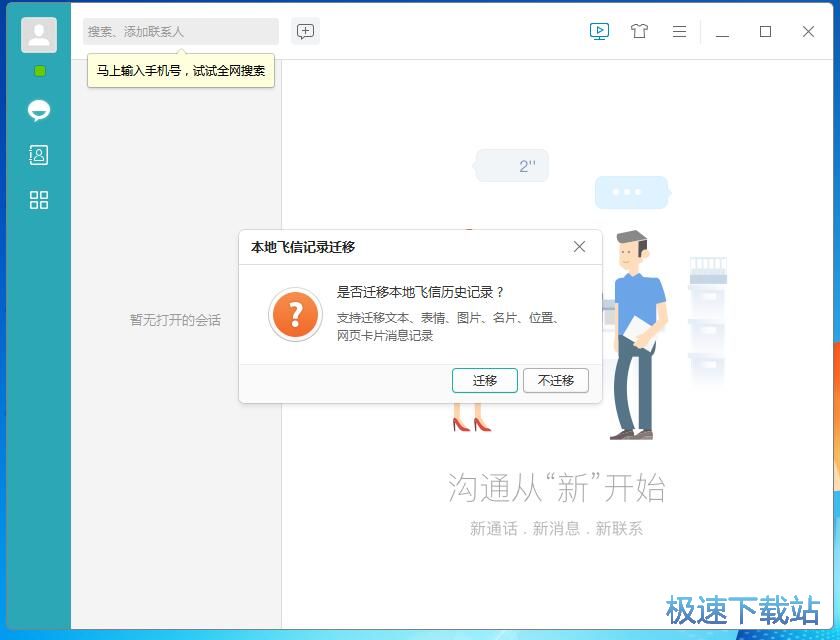840x640 pixels.
Task: Open the user avatar profile
Action: tap(39, 35)
